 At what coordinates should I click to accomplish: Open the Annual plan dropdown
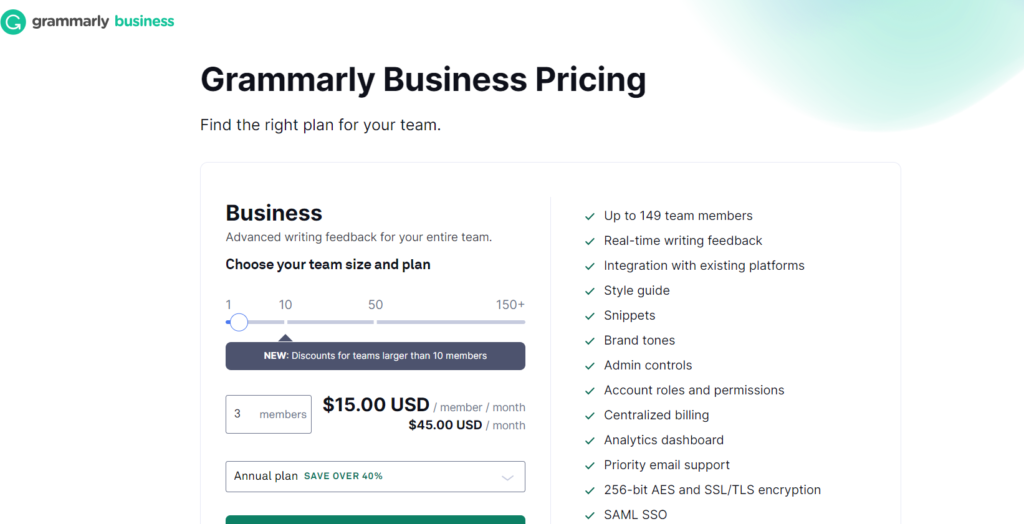coord(375,476)
